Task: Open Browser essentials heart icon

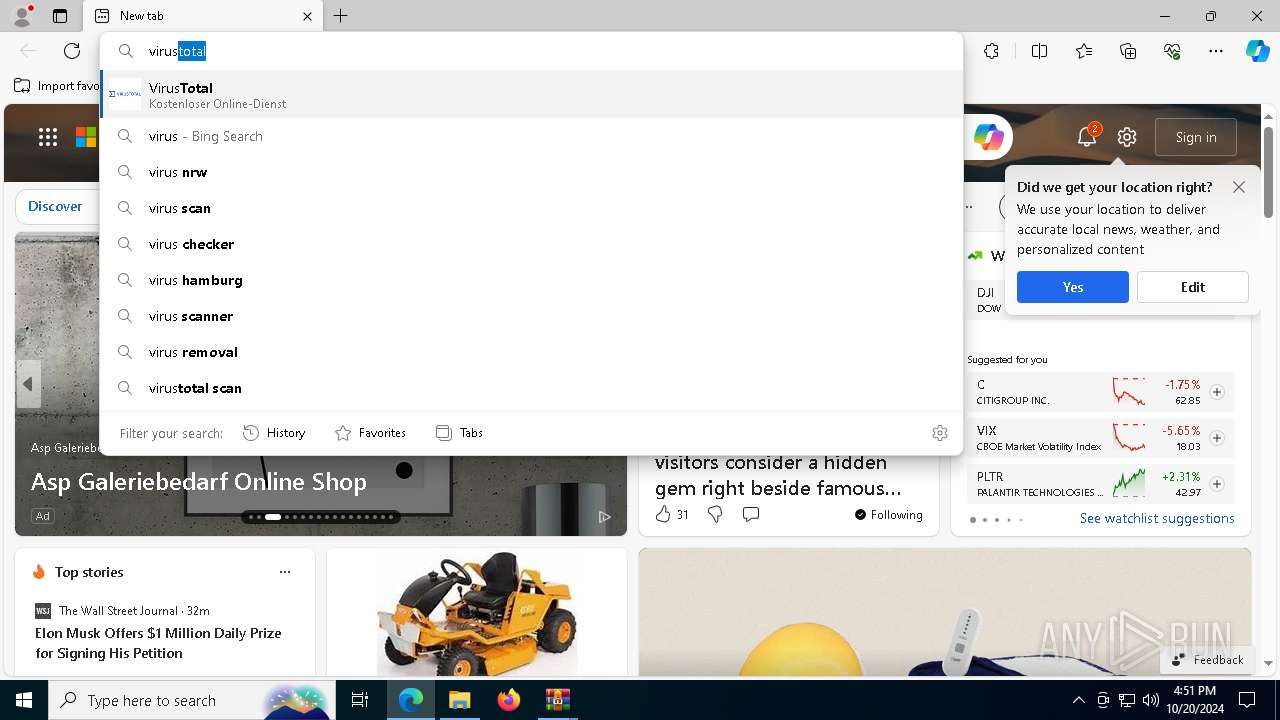Action: (x=1172, y=51)
